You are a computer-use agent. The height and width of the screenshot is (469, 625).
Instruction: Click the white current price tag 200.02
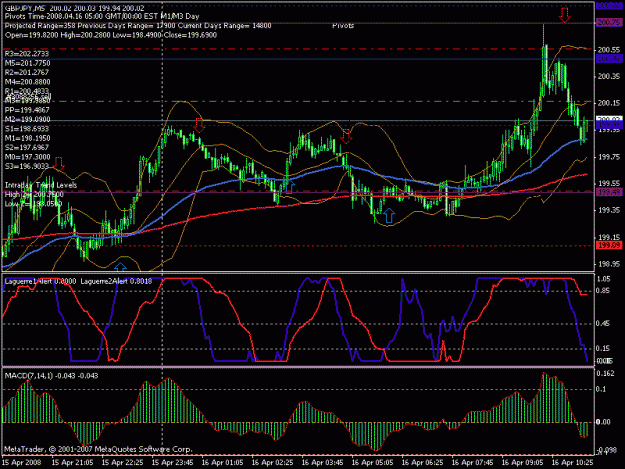click(609, 119)
